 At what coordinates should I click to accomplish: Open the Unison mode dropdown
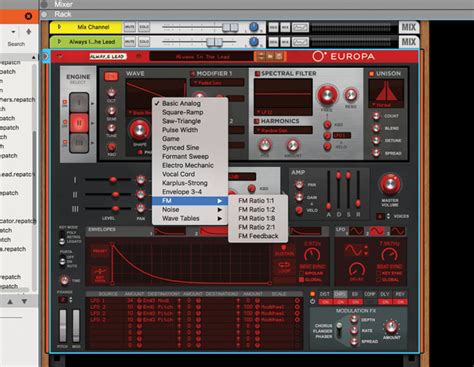pos(386,105)
